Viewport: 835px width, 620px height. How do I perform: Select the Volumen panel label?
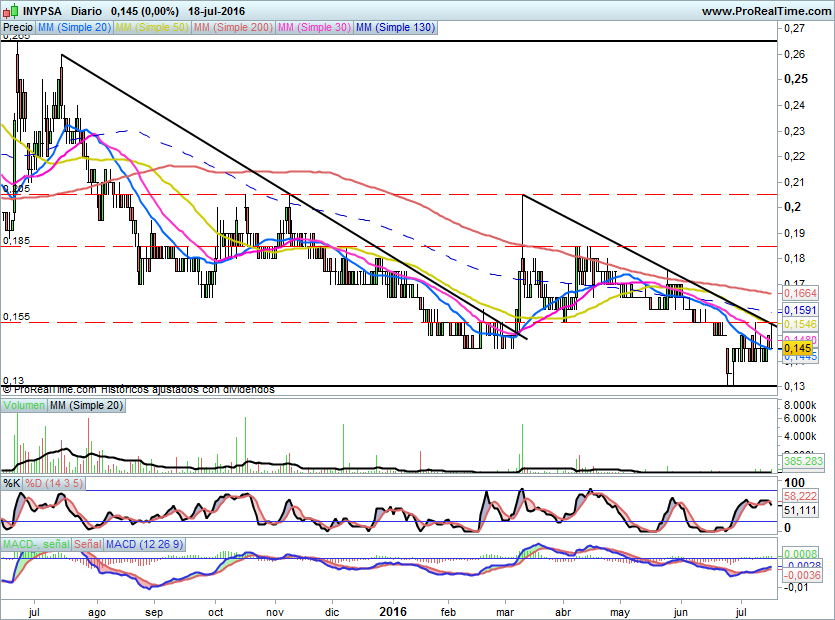[24, 405]
